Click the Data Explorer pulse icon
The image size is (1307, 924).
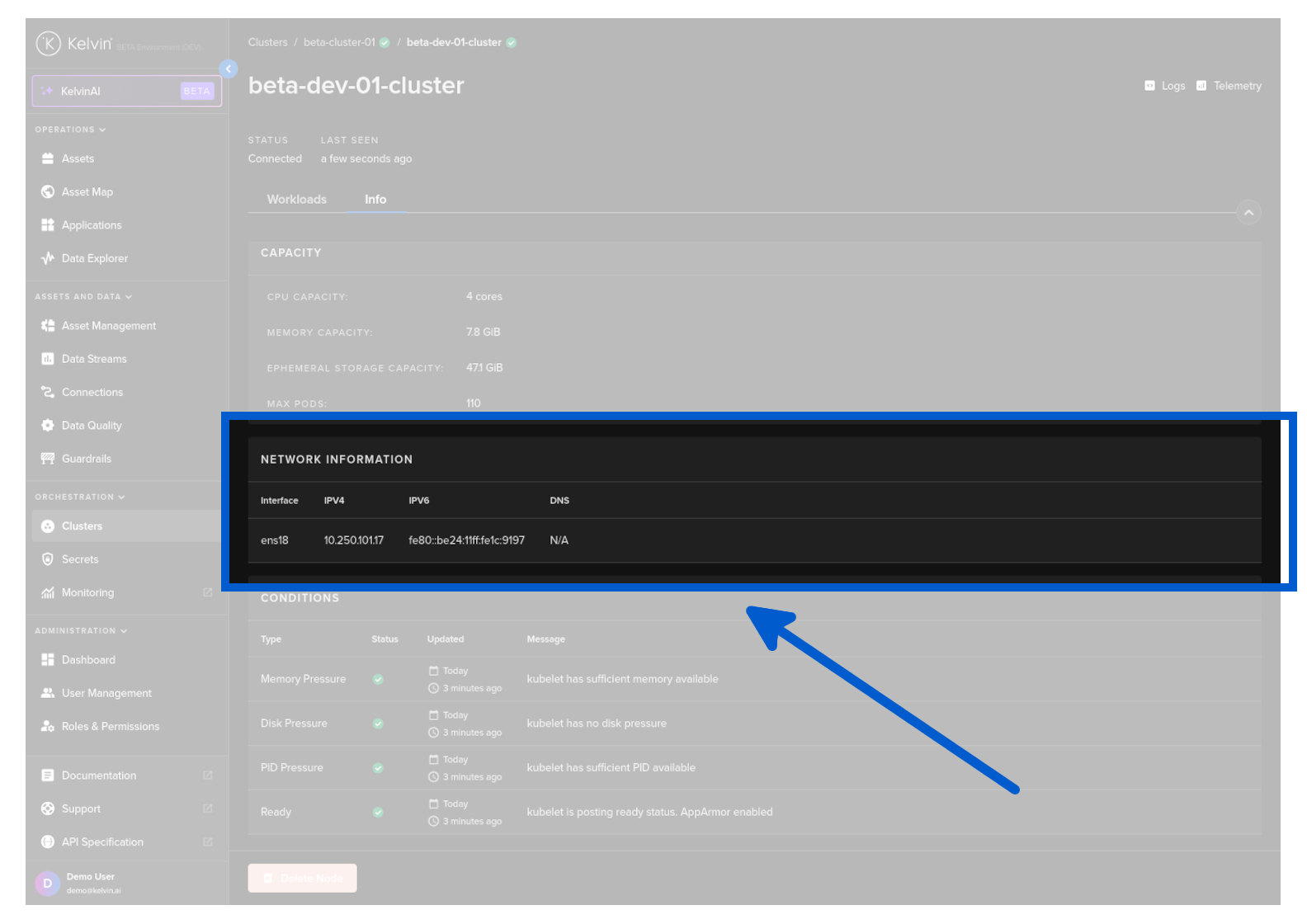[48, 258]
